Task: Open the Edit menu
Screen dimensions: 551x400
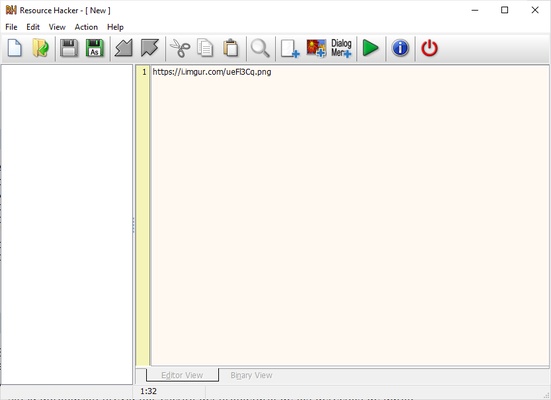Action: pos(33,27)
